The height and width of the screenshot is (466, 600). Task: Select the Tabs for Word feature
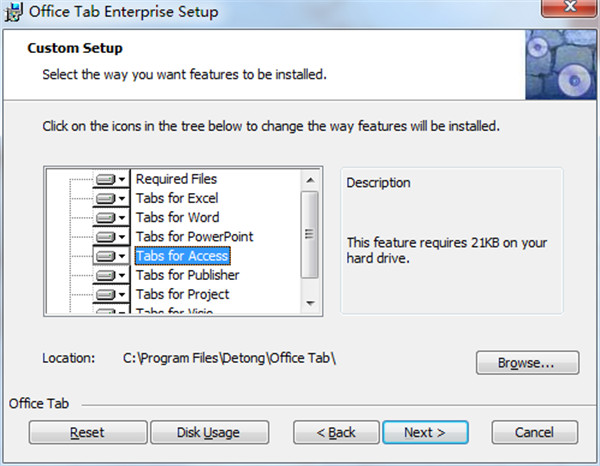tap(177, 217)
